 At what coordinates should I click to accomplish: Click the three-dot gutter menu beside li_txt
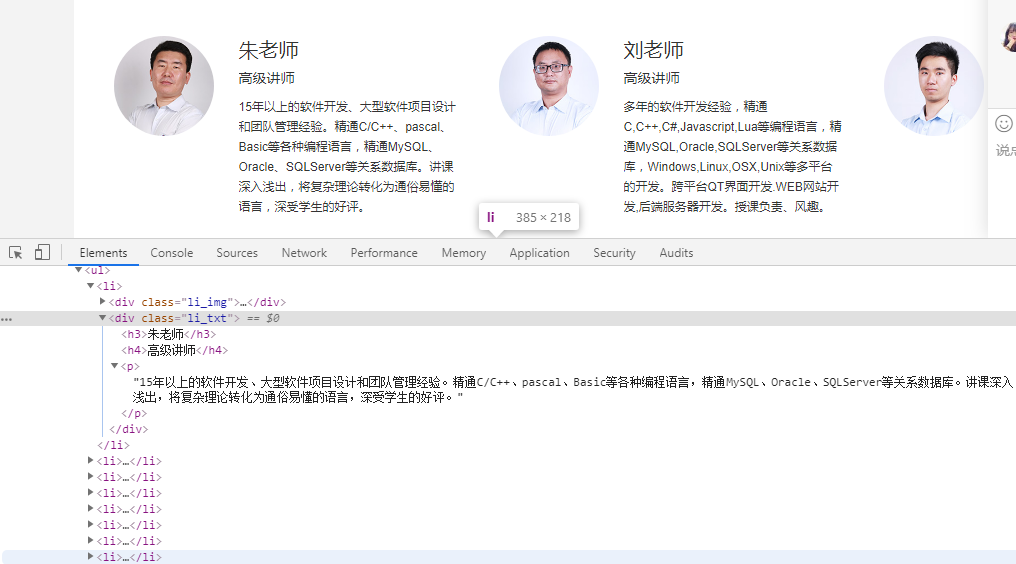[6, 319]
